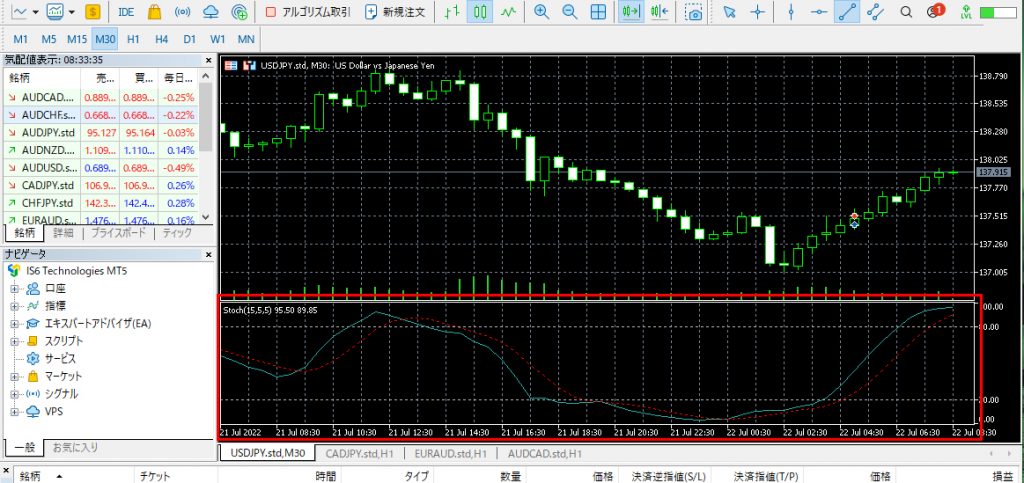Select the M5 timeframe
Screen dimensions: 1024x483
tap(49, 39)
